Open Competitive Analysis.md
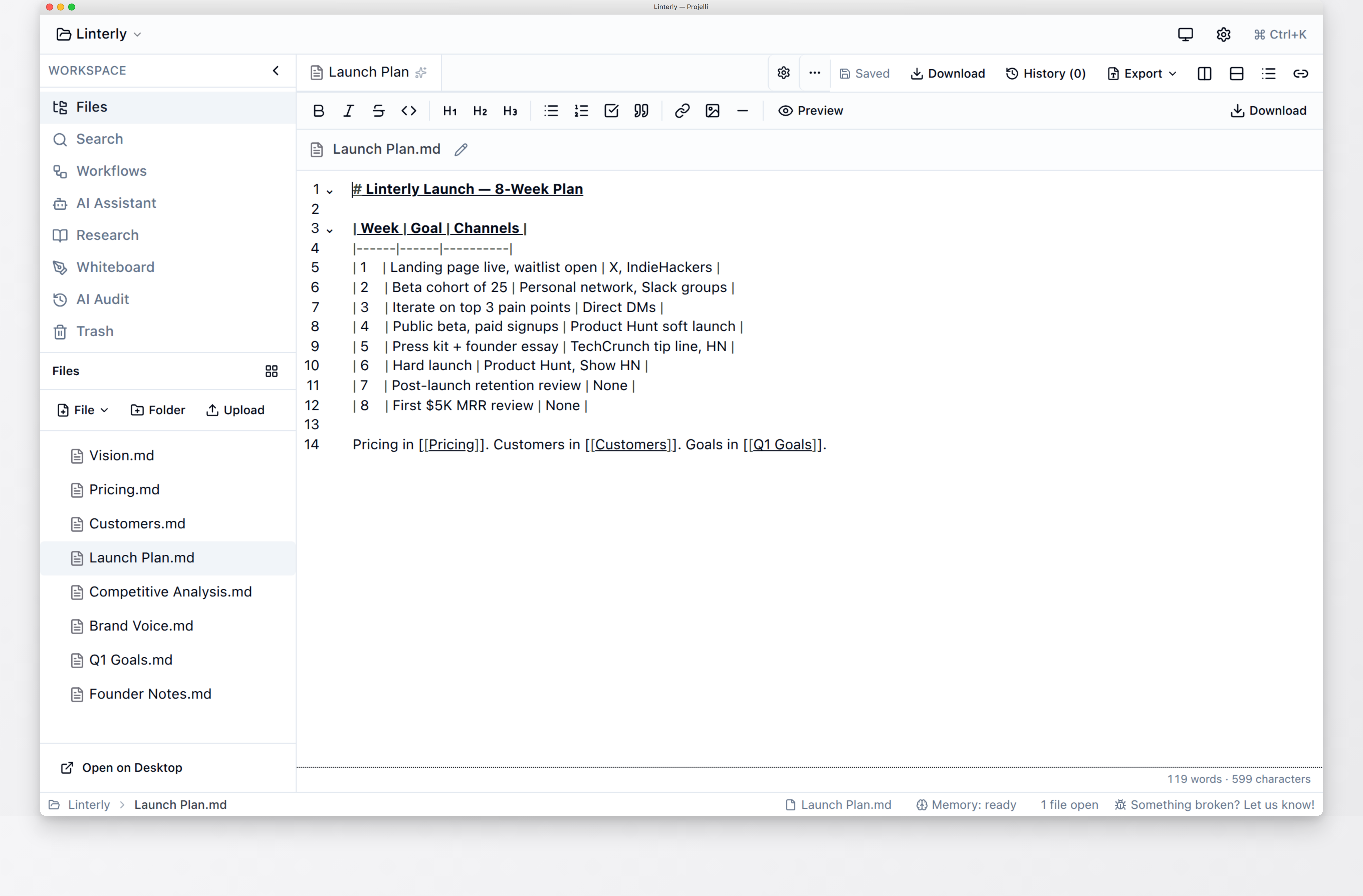The width and height of the screenshot is (1363, 896). point(168,592)
